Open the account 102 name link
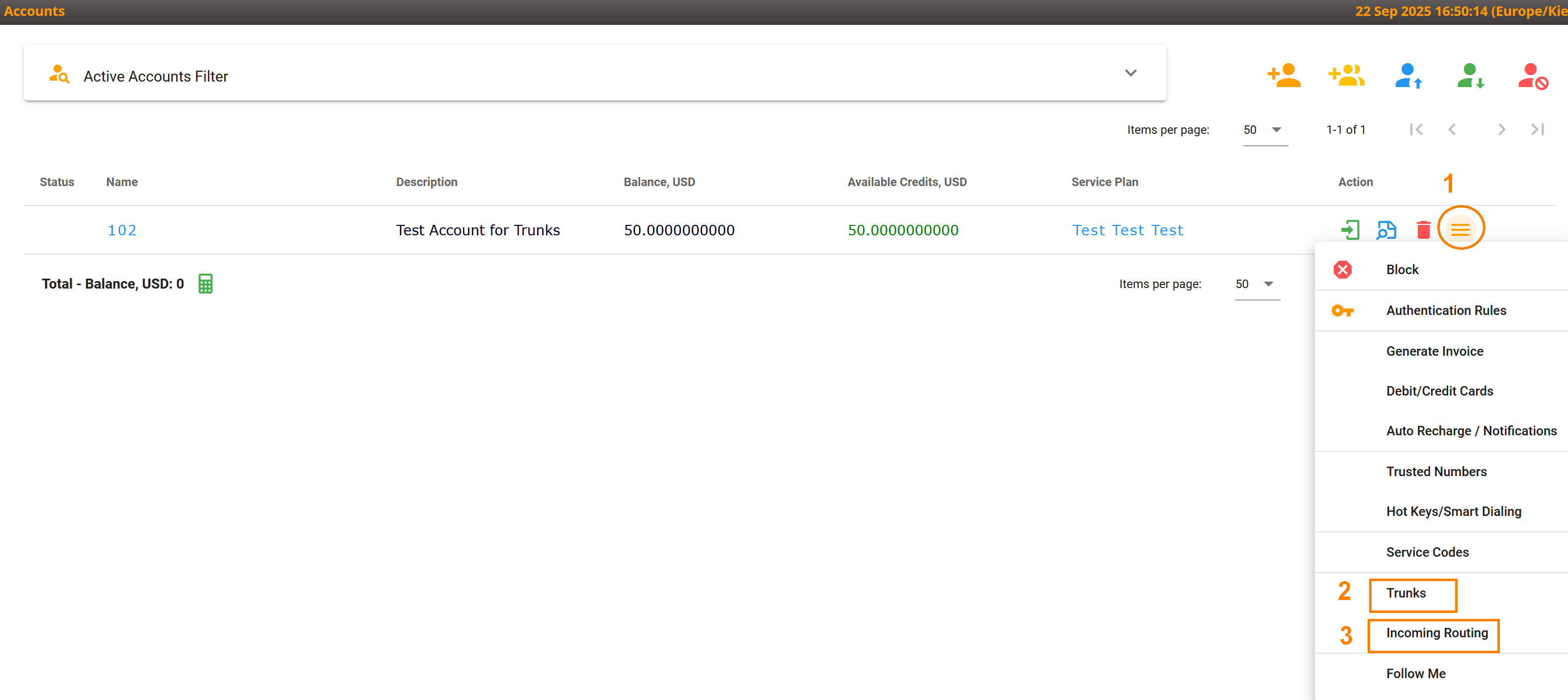1568x700 pixels. pyautogui.click(x=122, y=230)
